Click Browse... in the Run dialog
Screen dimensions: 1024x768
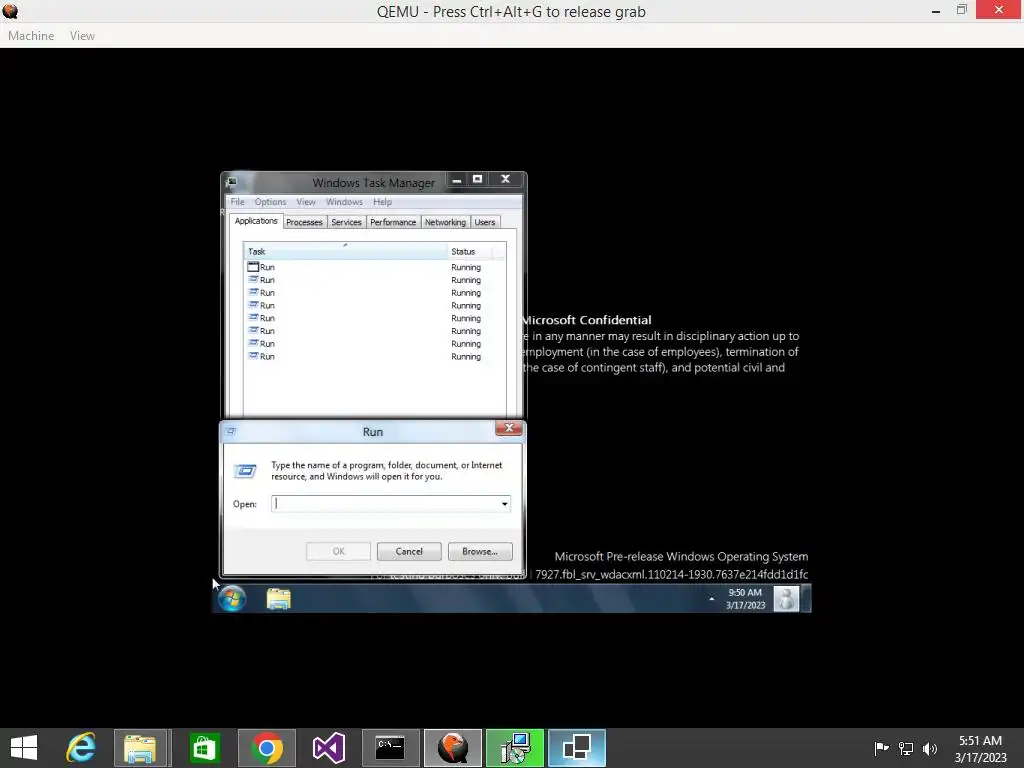point(480,551)
